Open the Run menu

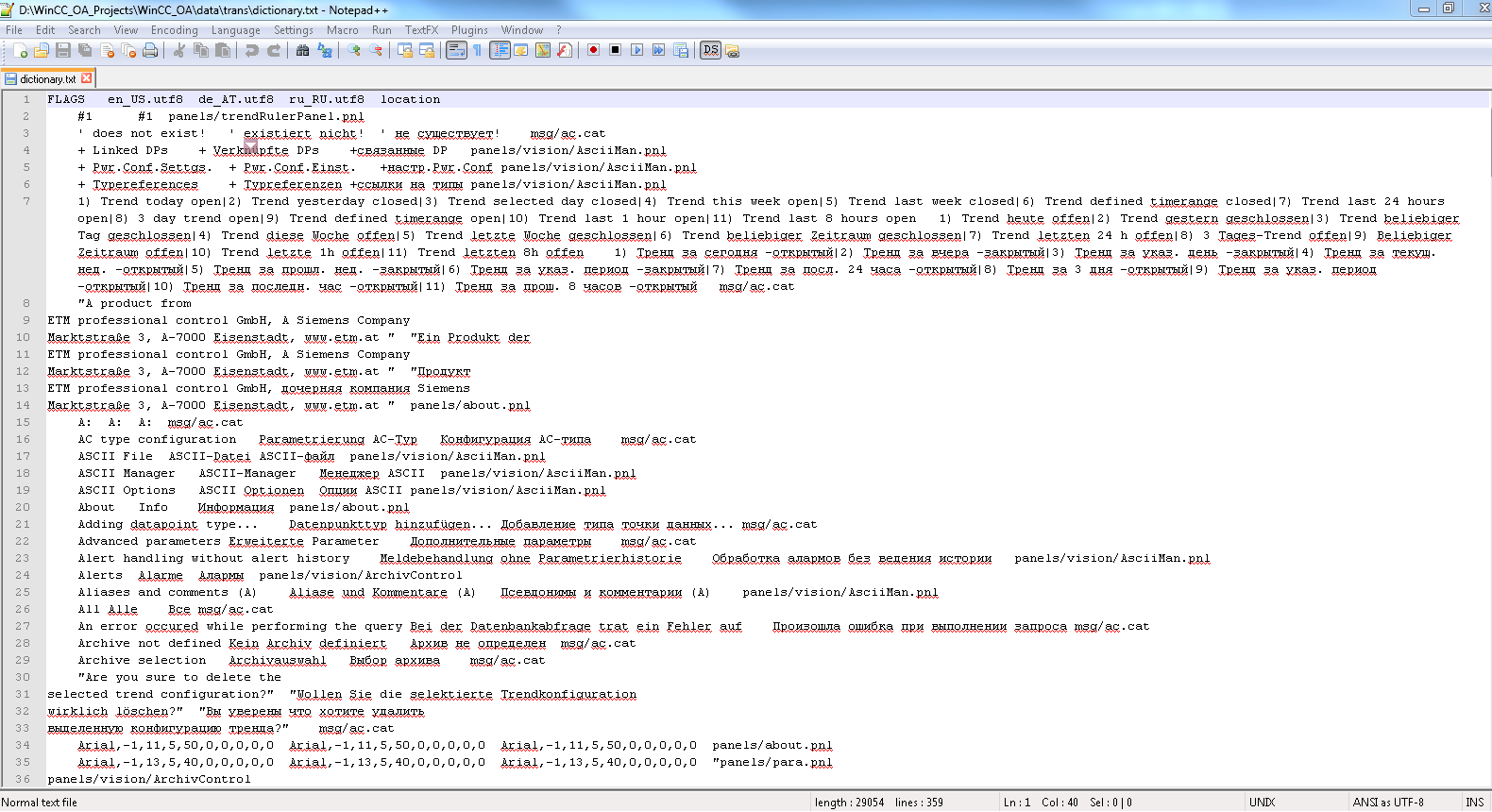pyautogui.click(x=381, y=30)
